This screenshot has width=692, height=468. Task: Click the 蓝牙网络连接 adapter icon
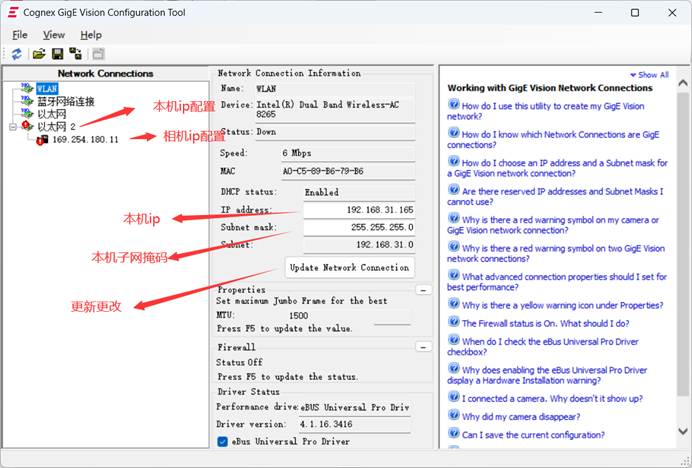27,101
